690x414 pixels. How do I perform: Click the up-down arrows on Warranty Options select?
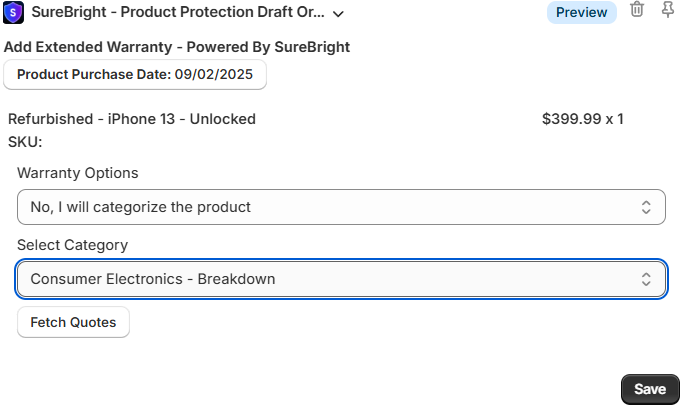(646, 207)
